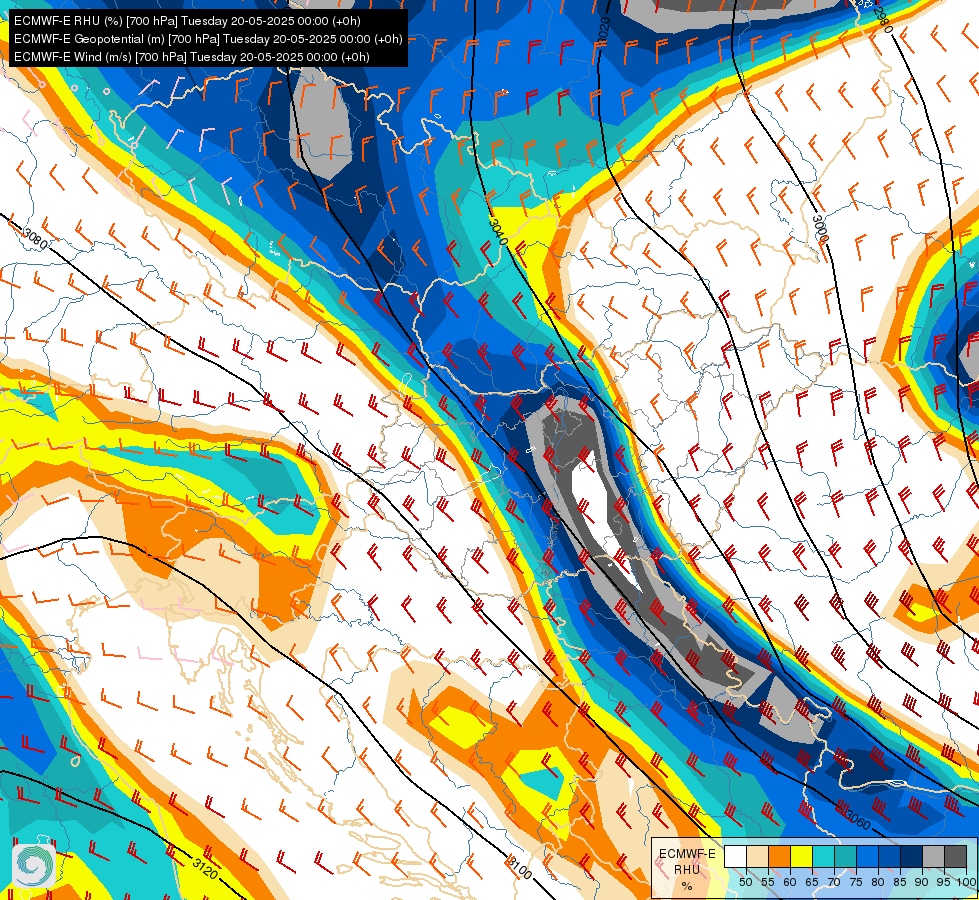The image size is (979, 900).
Task: Click the legend tick label 55
Action: tap(768, 882)
